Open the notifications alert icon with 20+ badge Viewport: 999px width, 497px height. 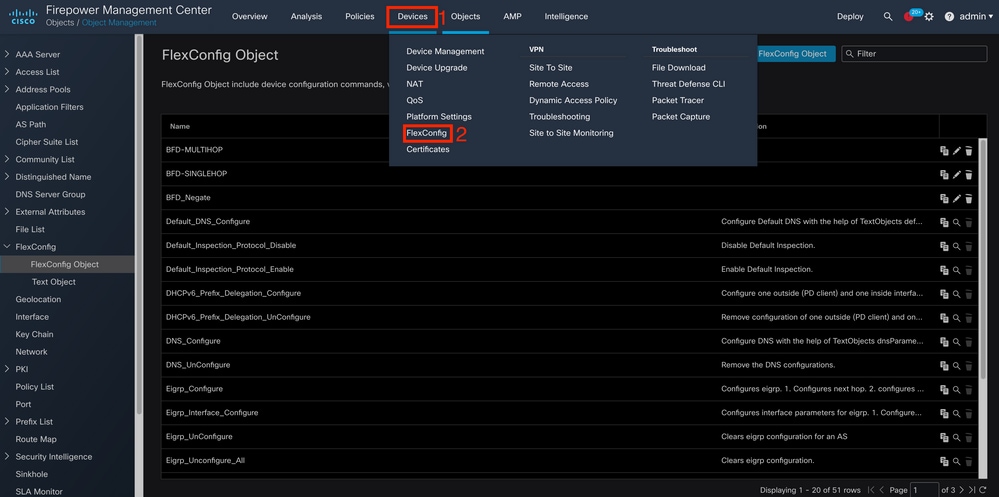pos(909,17)
